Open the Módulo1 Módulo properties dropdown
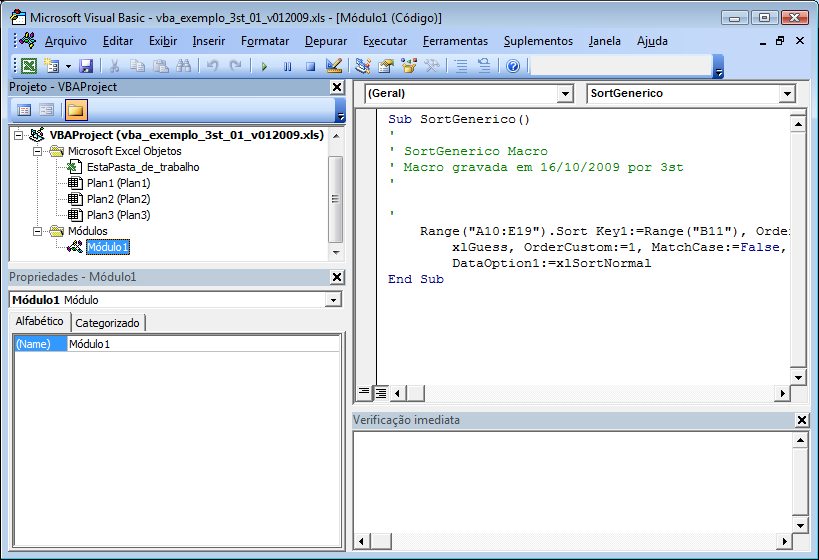This screenshot has height=560, width=819. click(333, 300)
